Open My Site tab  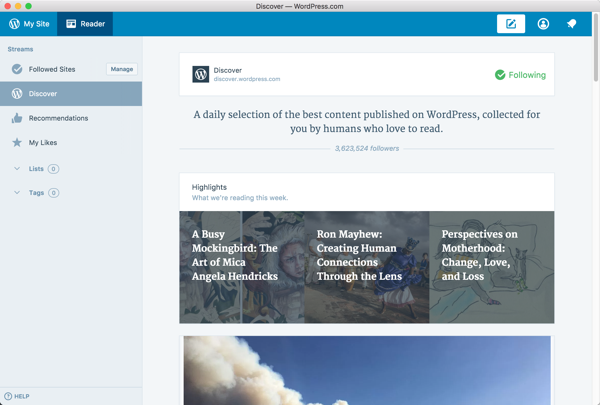(x=29, y=24)
